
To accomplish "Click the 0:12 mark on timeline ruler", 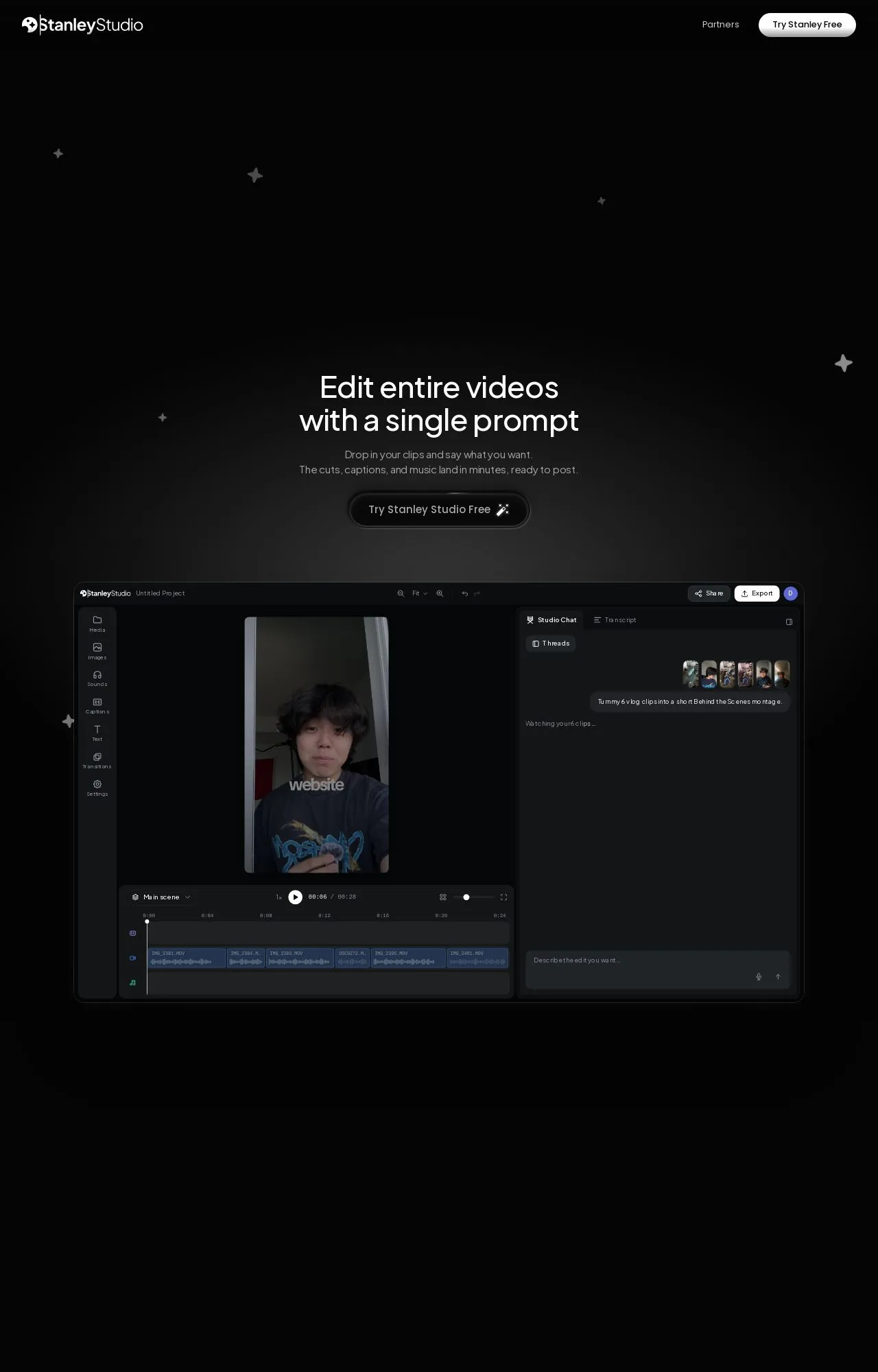I will coord(324,916).
